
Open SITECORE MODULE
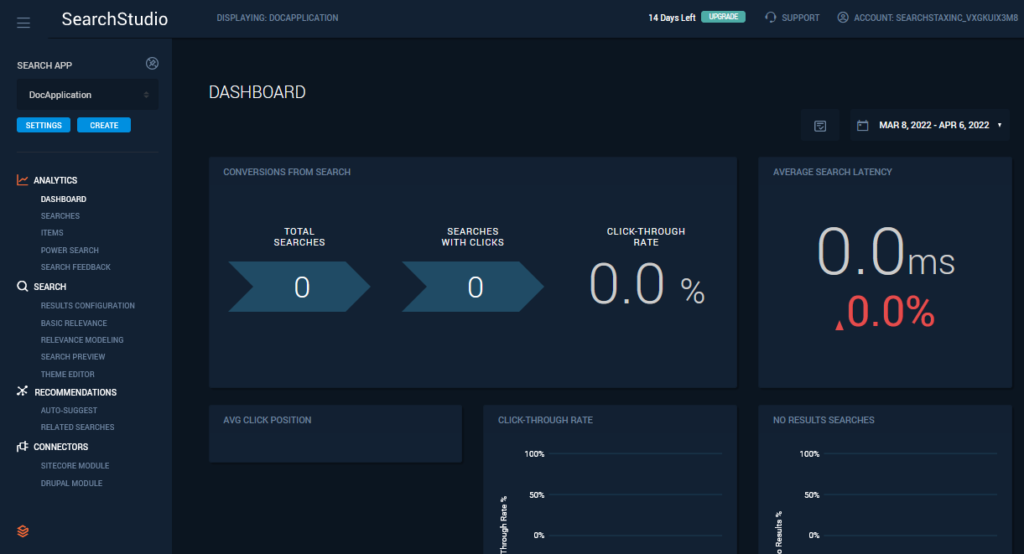[74, 466]
